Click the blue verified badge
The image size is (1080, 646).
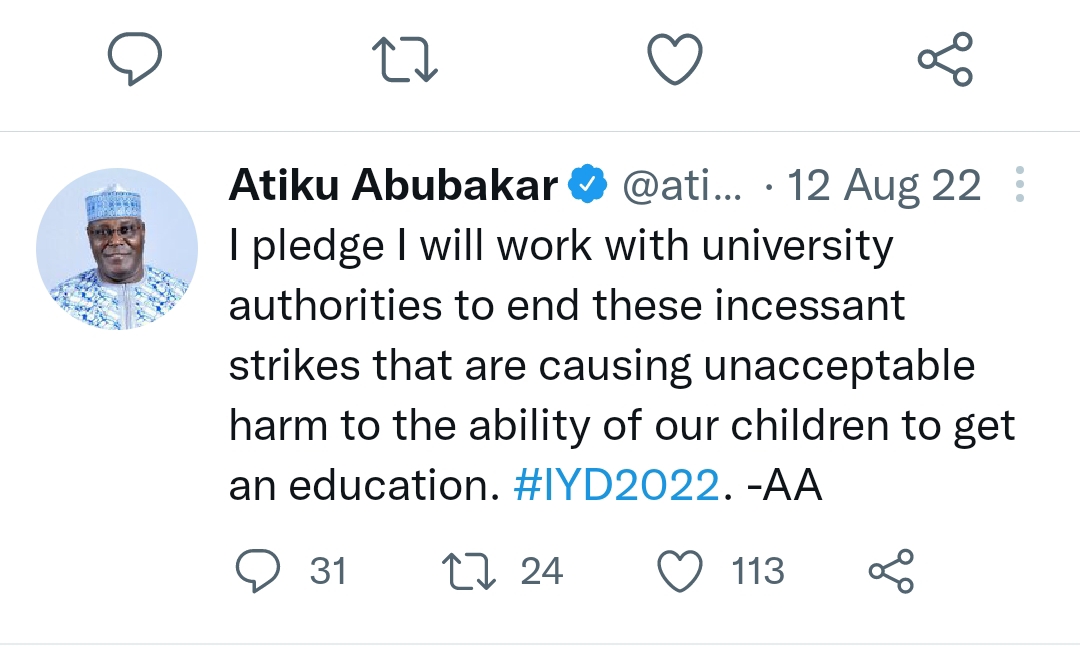click(586, 186)
